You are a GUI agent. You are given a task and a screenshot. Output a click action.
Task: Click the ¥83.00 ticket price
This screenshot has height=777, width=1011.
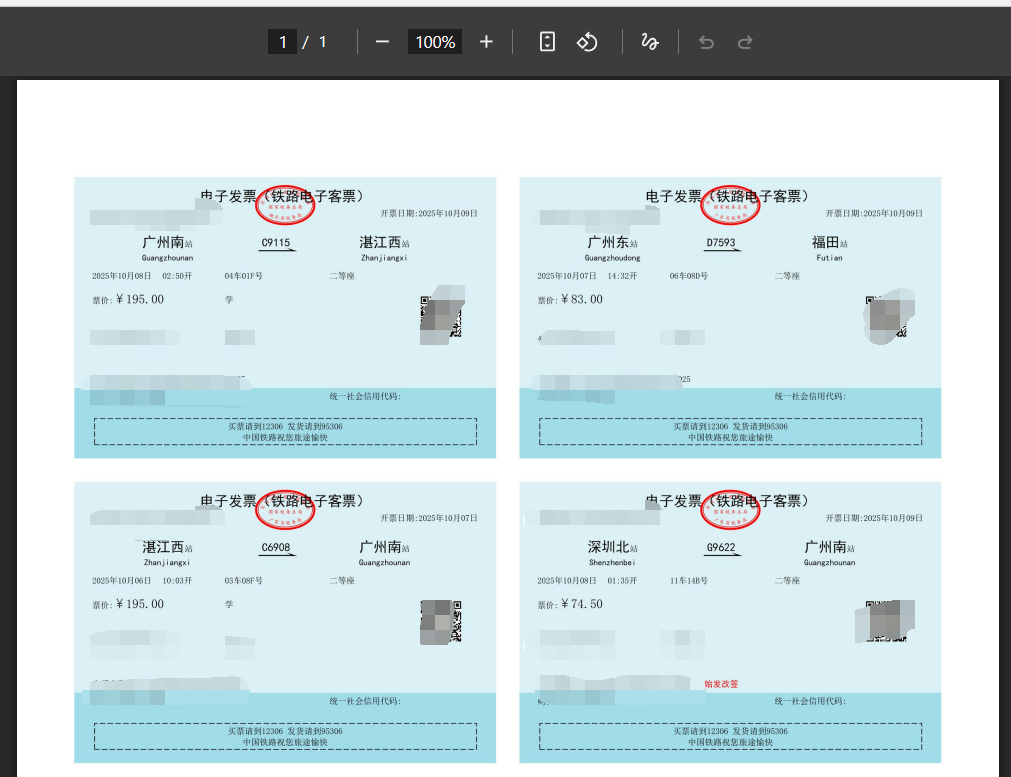(x=582, y=299)
